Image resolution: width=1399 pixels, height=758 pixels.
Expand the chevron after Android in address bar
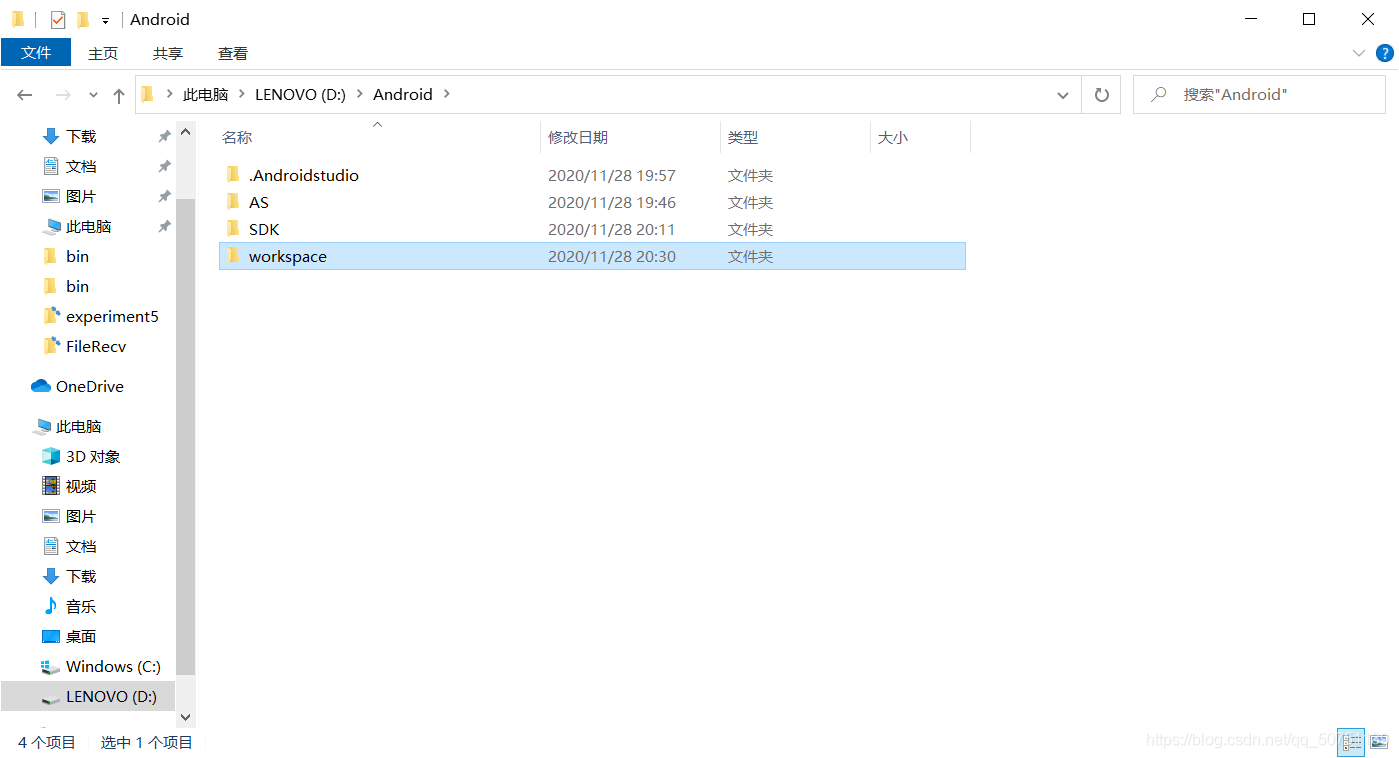pyautogui.click(x=446, y=94)
